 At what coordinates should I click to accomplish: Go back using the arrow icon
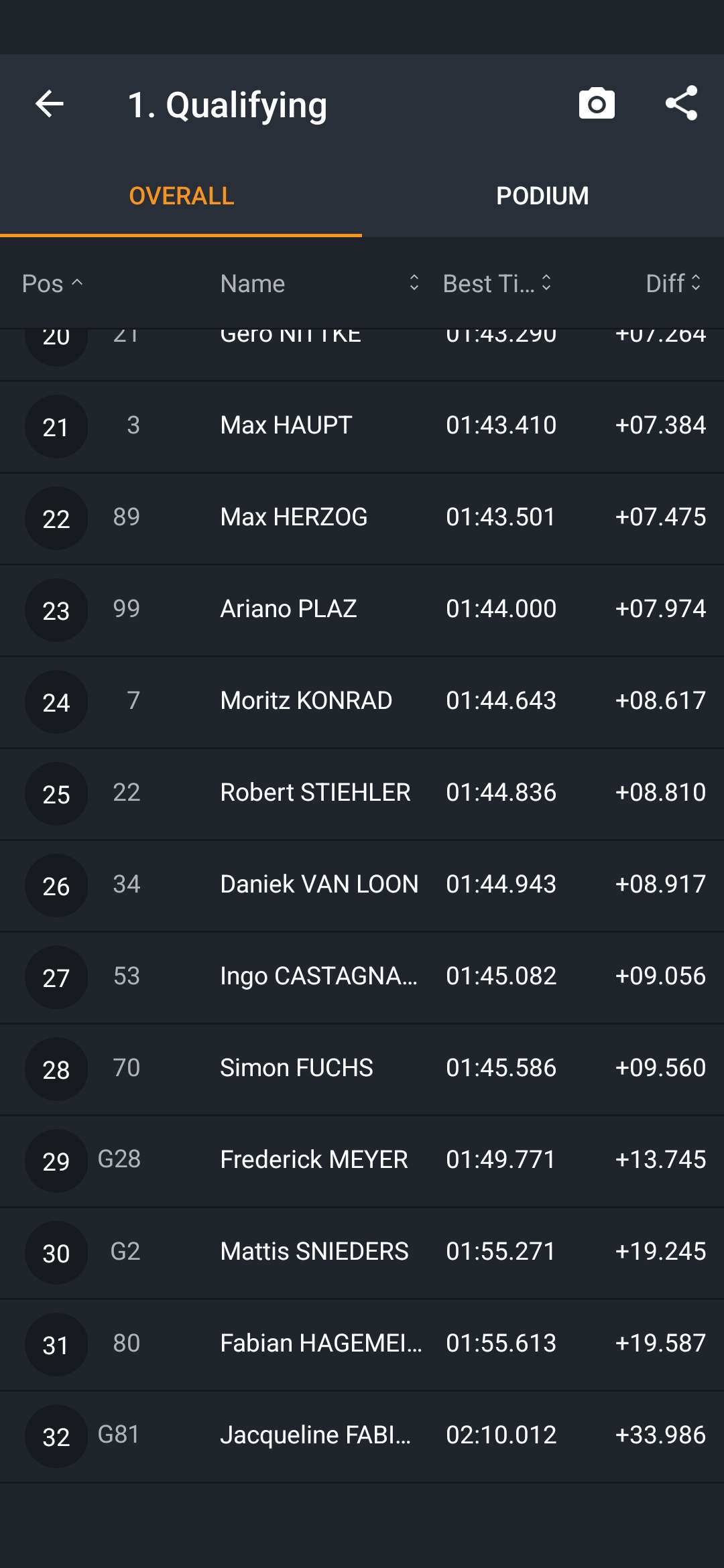click(x=50, y=104)
